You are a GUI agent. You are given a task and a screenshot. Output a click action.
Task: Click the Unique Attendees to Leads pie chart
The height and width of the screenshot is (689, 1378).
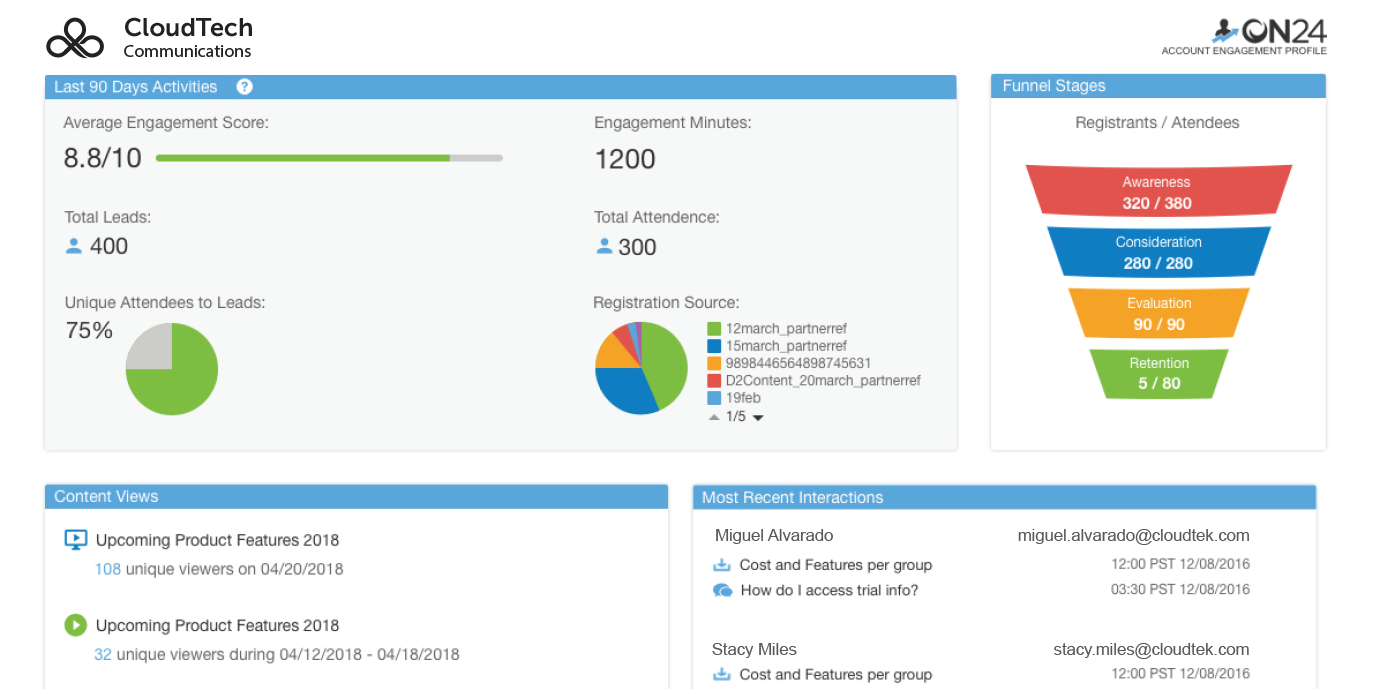(x=172, y=369)
